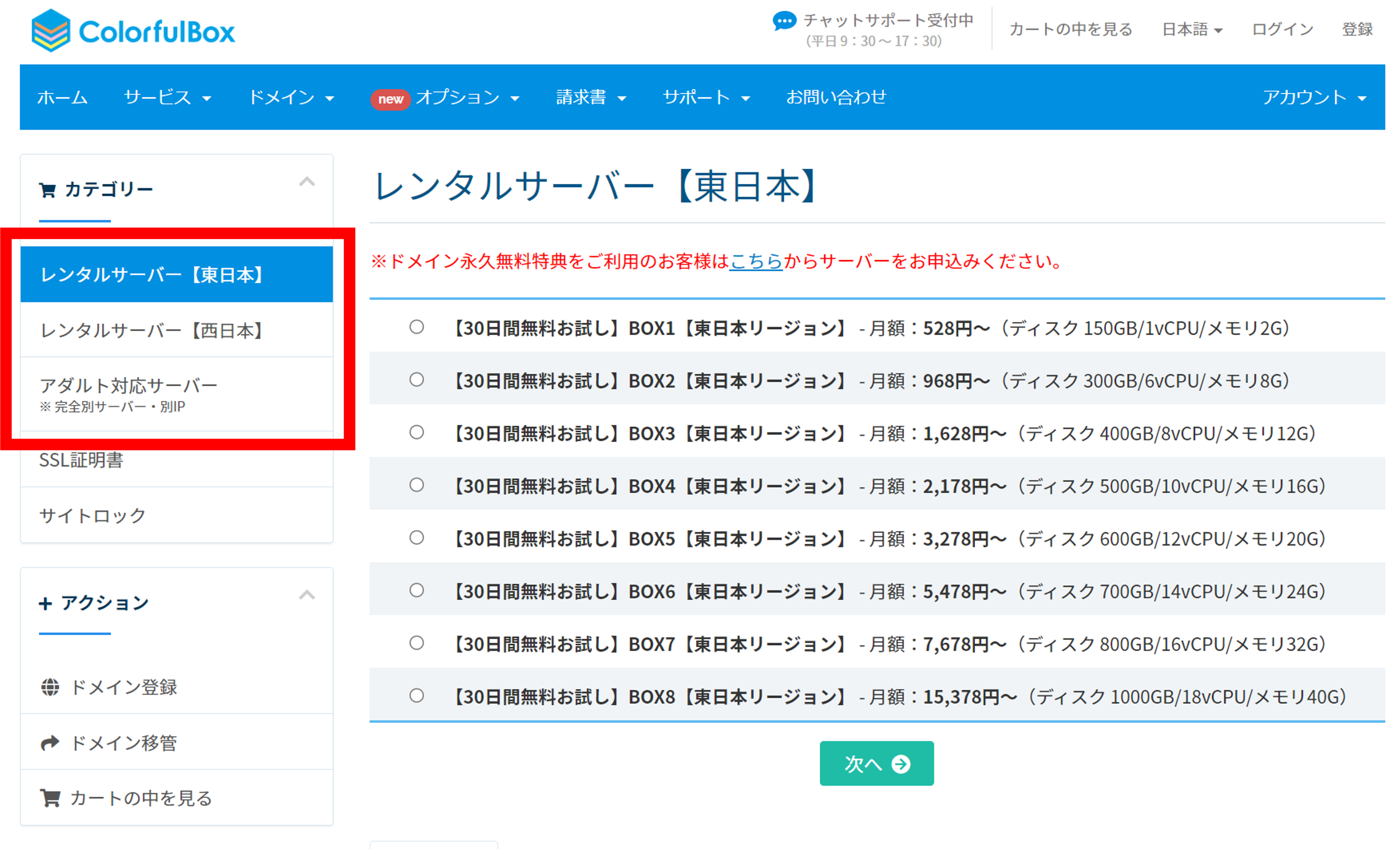Select the BOX3 plan radio button

tap(416, 432)
